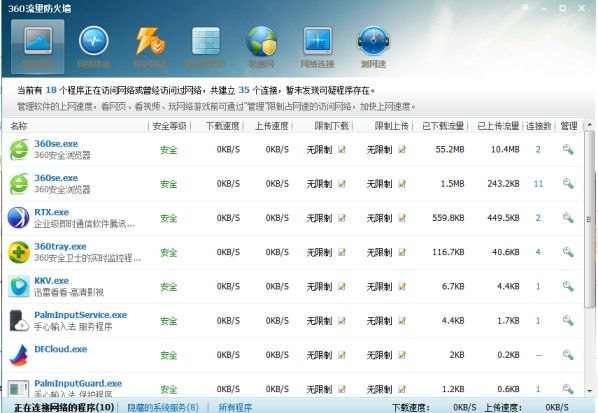This screenshot has width=598, height=413.
Task: Open the DFCloud.exe name link
Action: pyautogui.click(x=61, y=349)
